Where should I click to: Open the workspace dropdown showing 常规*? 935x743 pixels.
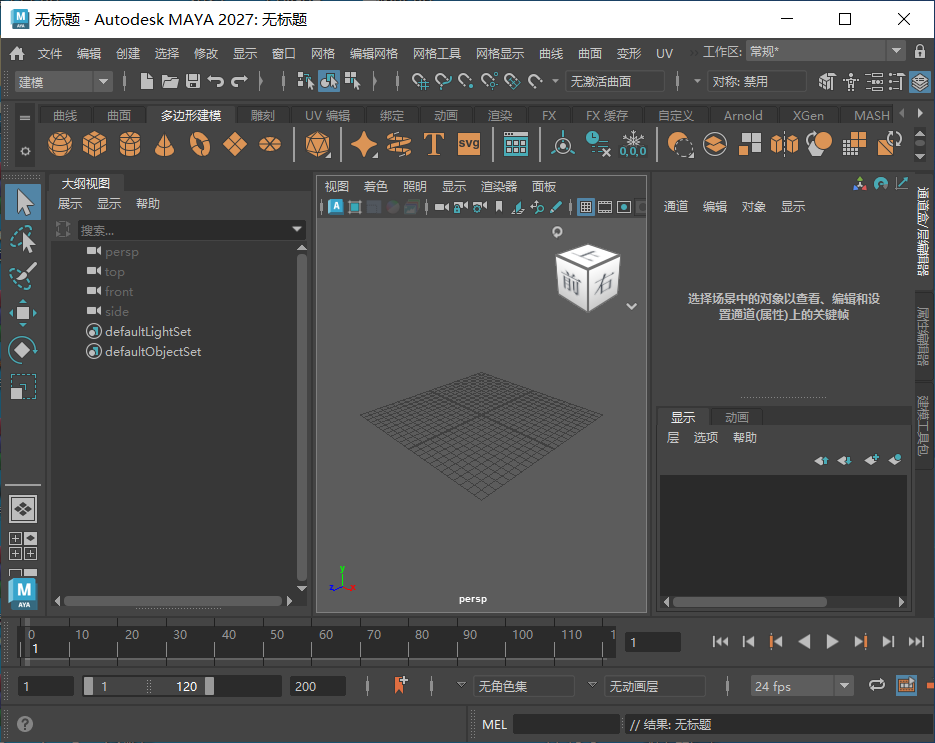point(869,49)
